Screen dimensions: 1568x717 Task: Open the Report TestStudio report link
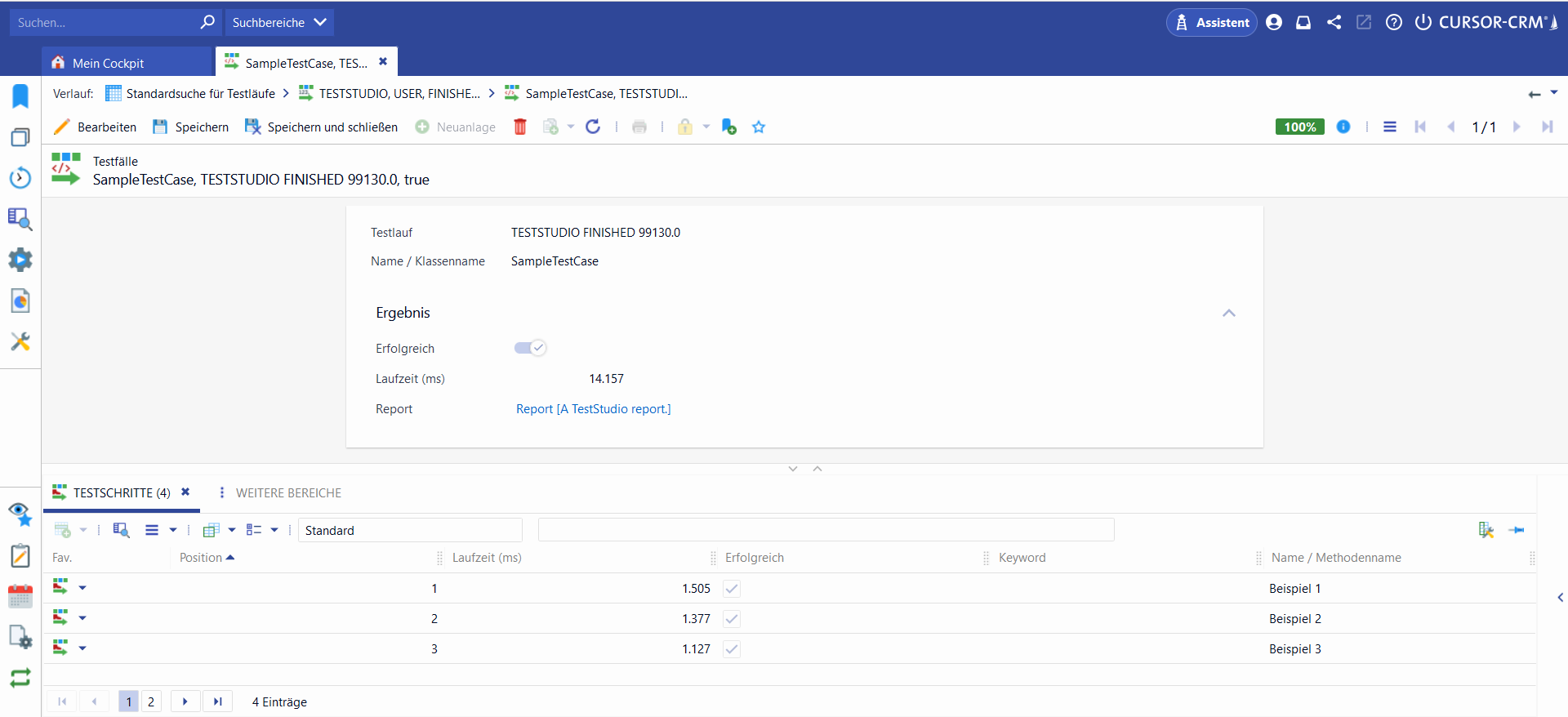click(x=593, y=409)
